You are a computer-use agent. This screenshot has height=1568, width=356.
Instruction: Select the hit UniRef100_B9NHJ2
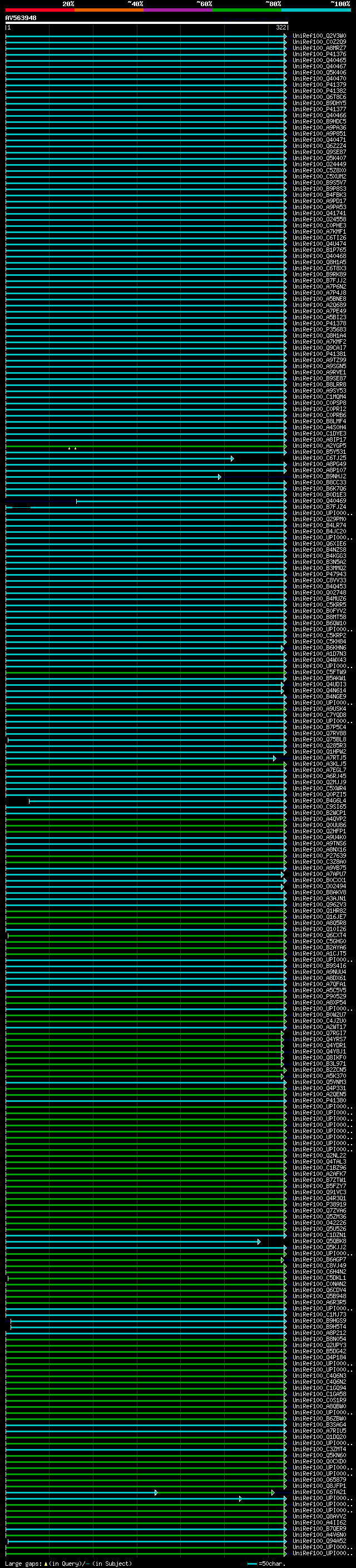pyautogui.click(x=319, y=477)
